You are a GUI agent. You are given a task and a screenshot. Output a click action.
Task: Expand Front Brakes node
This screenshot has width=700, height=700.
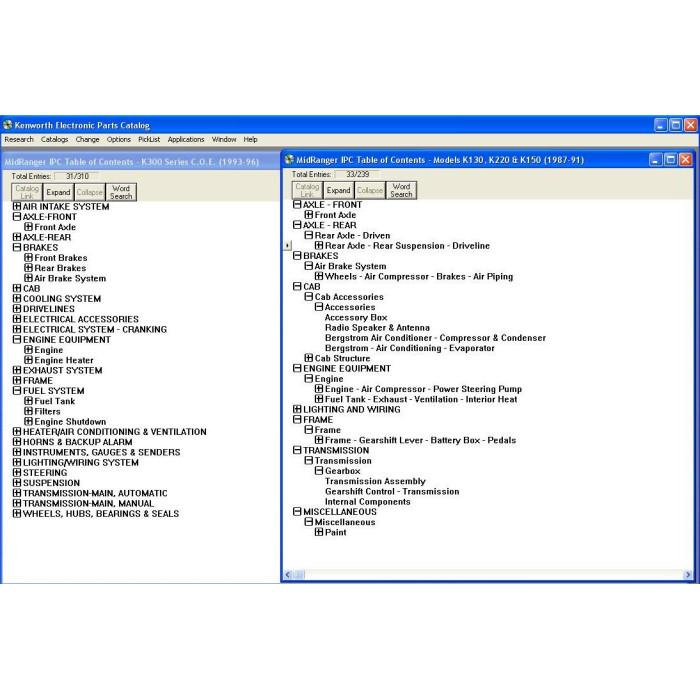(29, 258)
